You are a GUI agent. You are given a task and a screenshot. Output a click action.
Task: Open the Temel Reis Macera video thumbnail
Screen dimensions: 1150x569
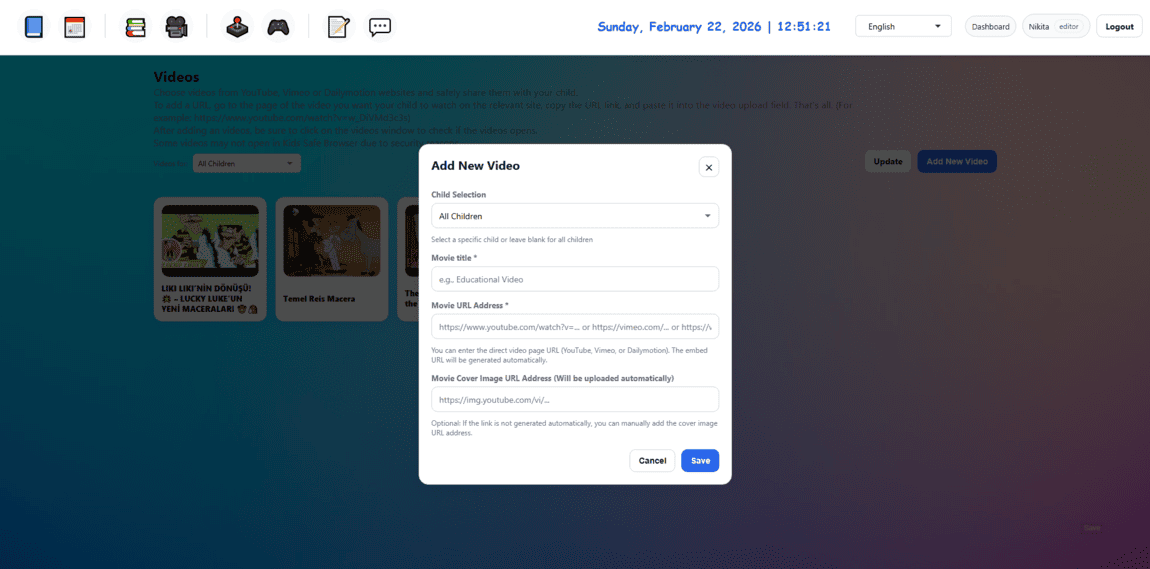331,241
